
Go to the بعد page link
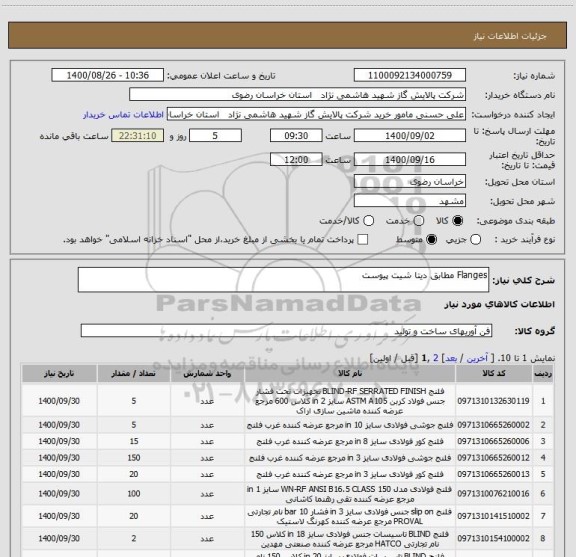click(x=451, y=358)
